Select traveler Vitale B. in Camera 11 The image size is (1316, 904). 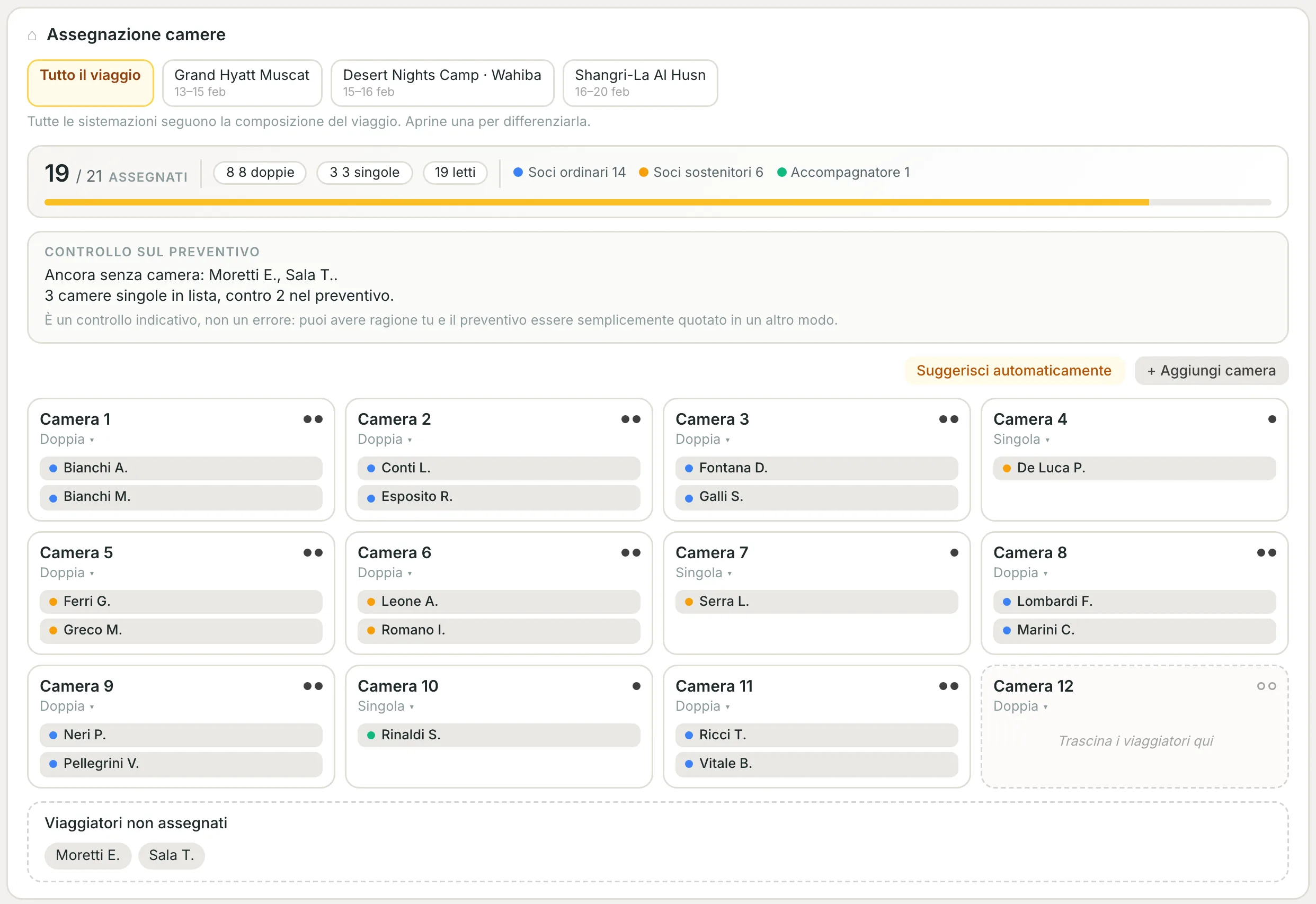tap(816, 764)
